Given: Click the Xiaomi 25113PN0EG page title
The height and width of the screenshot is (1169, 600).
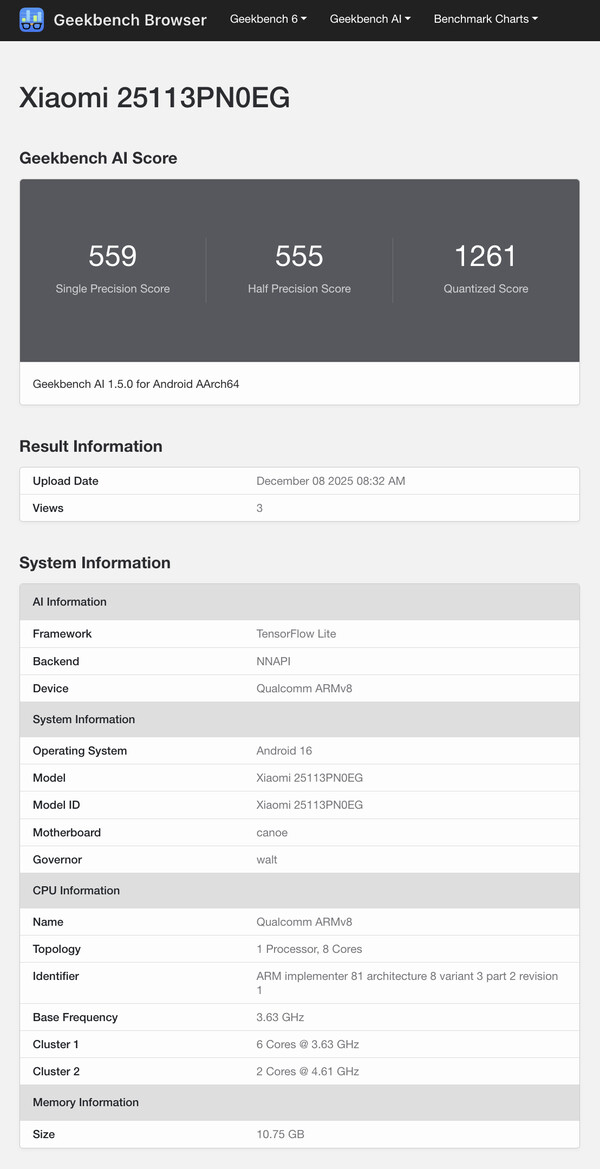Looking at the screenshot, I should coord(154,97).
